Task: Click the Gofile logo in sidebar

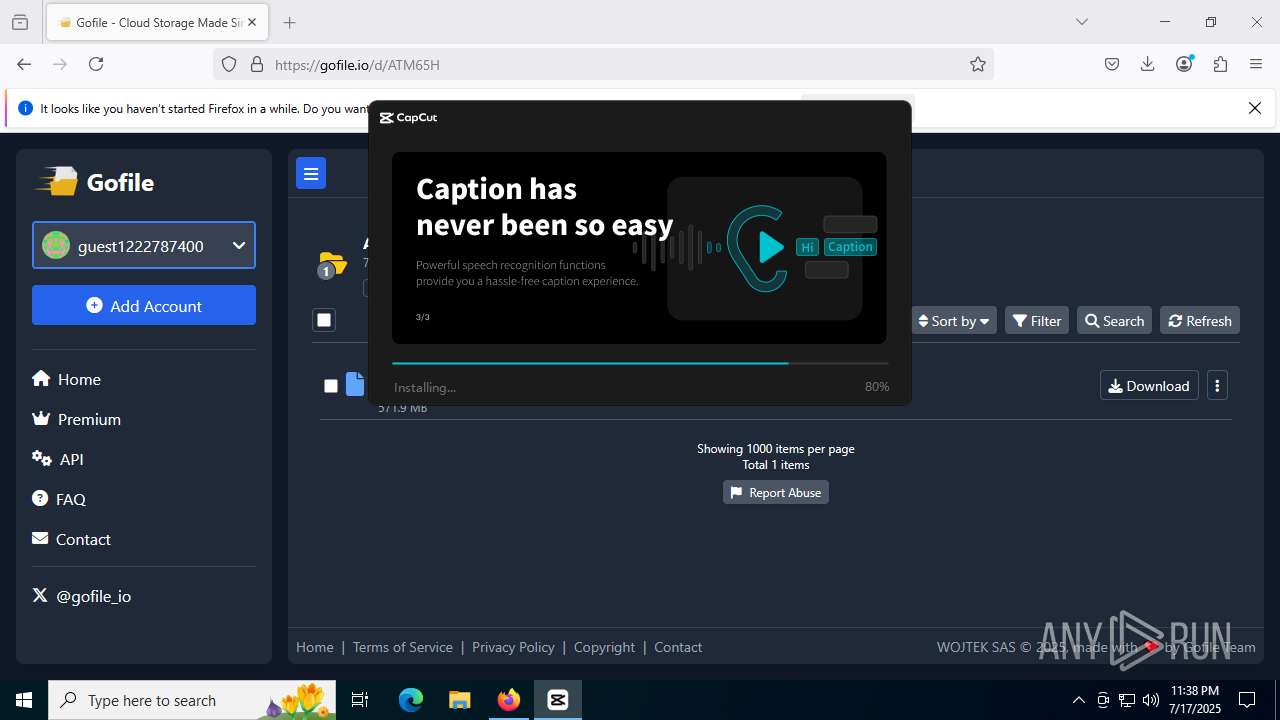Action: (x=95, y=182)
